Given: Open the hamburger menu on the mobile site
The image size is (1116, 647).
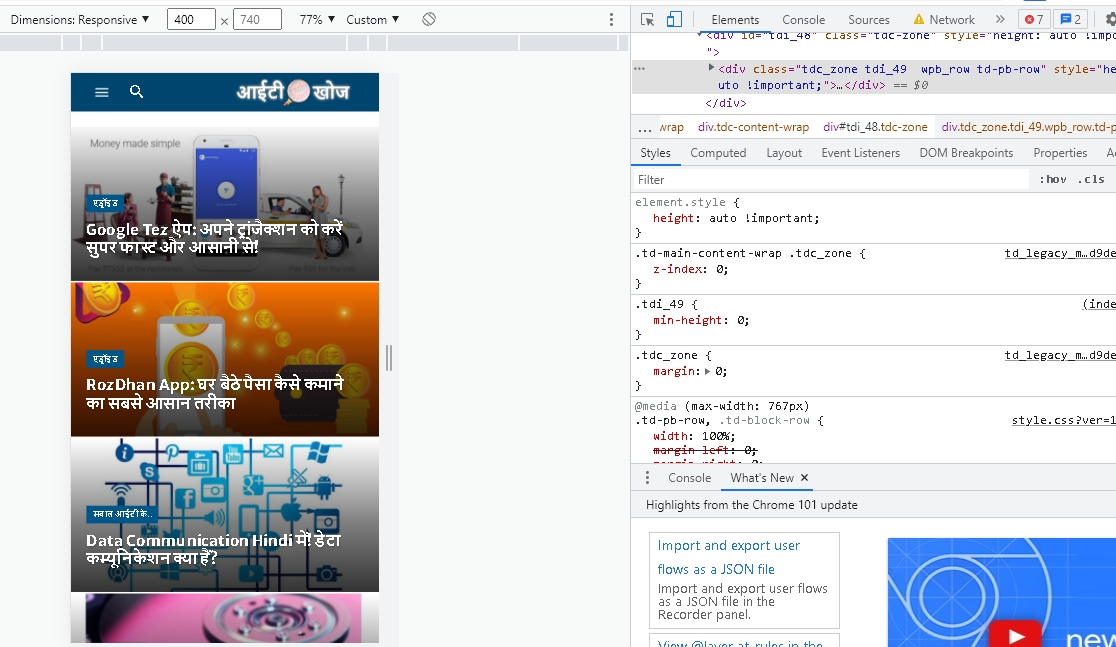Looking at the screenshot, I should pyautogui.click(x=102, y=92).
